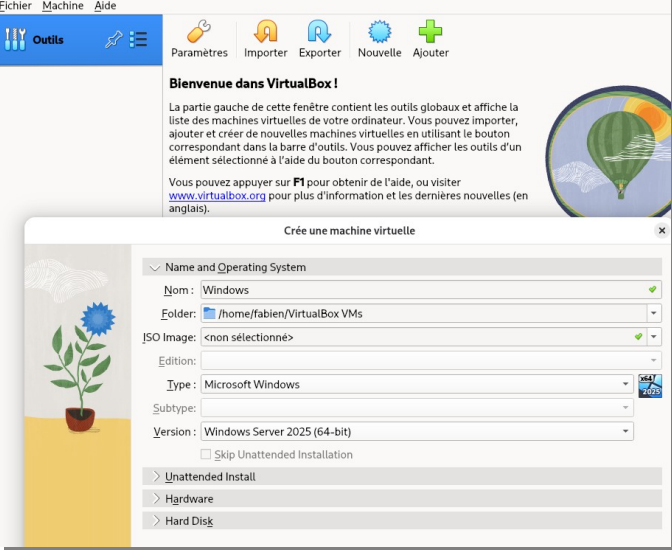Expand the Hardware section
672x550 pixels.
(x=189, y=499)
